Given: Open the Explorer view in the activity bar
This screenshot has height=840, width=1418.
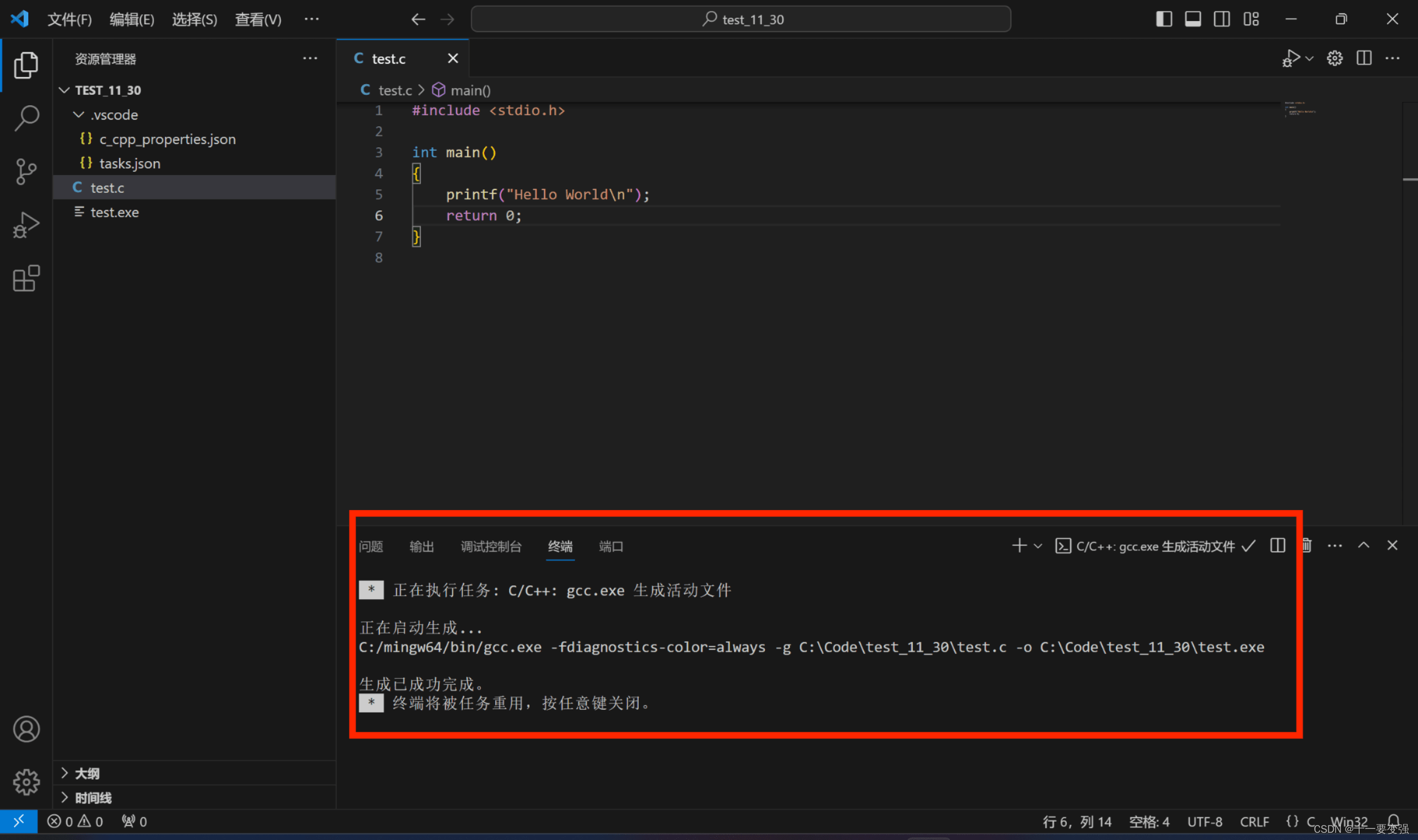Looking at the screenshot, I should 26,65.
